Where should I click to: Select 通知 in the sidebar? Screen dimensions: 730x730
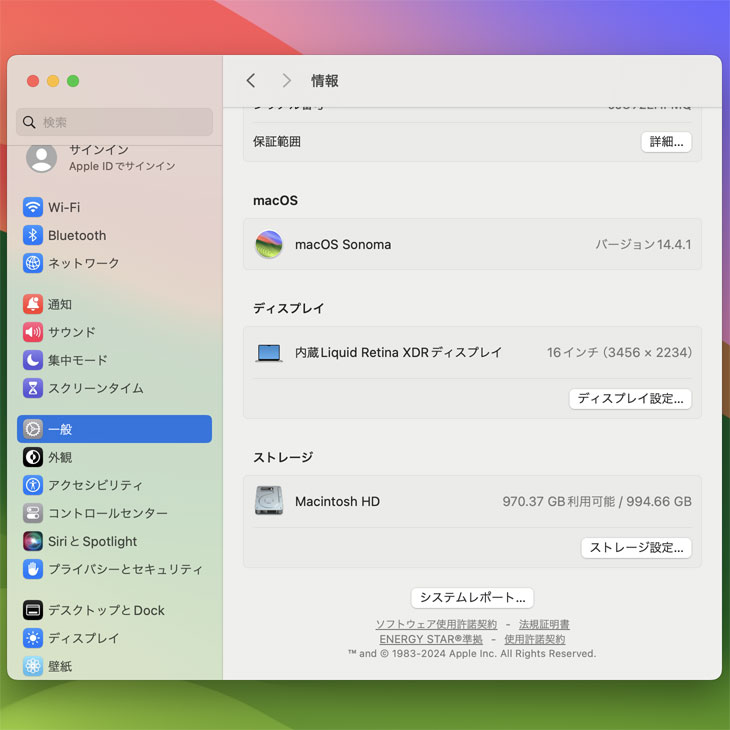pyautogui.click(x=115, y=304)
